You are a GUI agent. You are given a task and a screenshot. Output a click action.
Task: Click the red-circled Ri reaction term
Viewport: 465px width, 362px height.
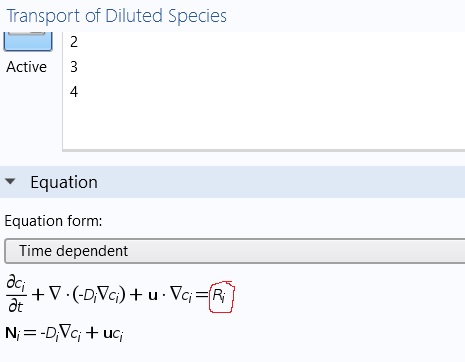point(221,296)
